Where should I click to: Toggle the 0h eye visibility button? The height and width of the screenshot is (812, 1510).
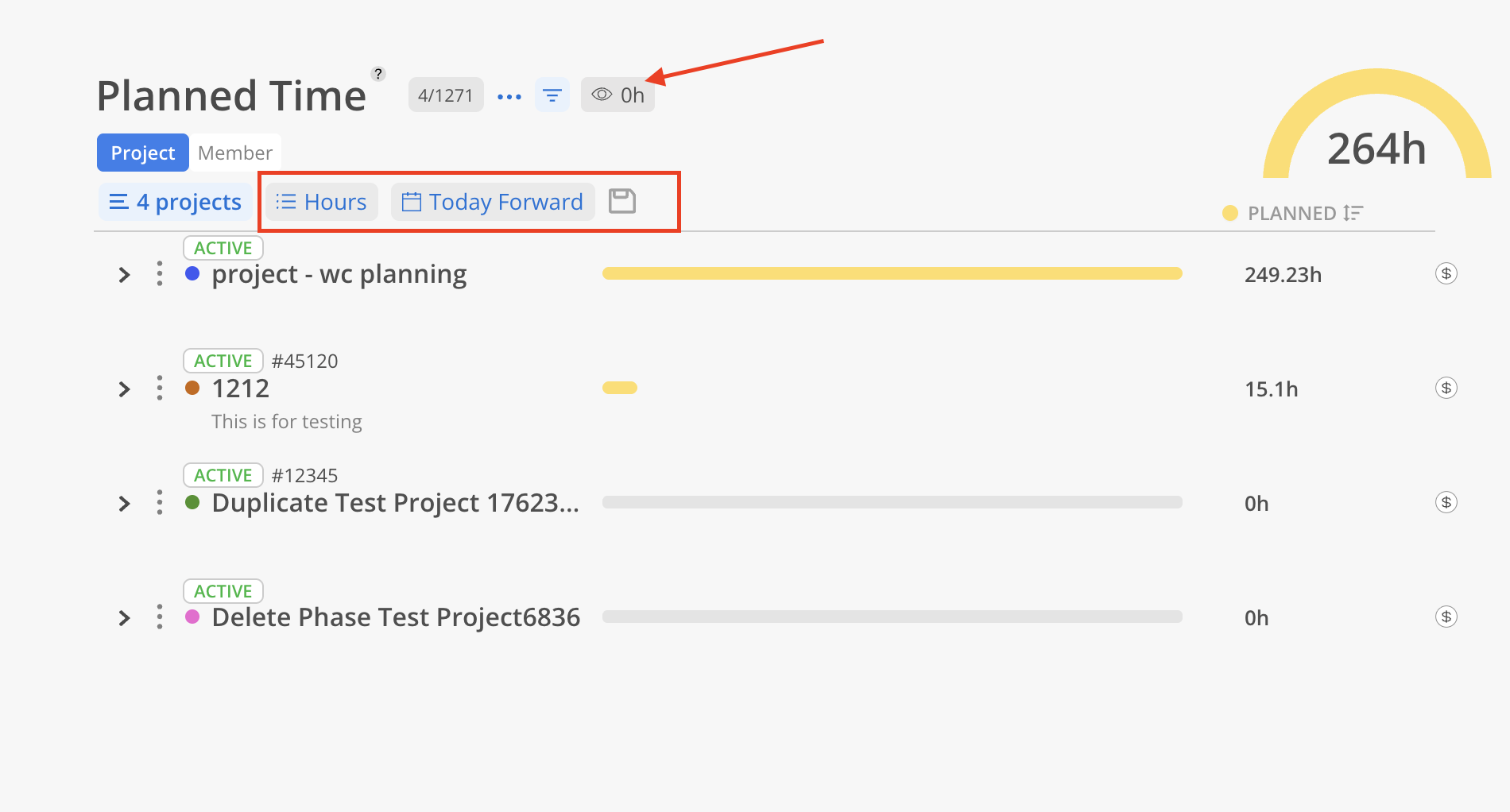(x=618, y=95)
